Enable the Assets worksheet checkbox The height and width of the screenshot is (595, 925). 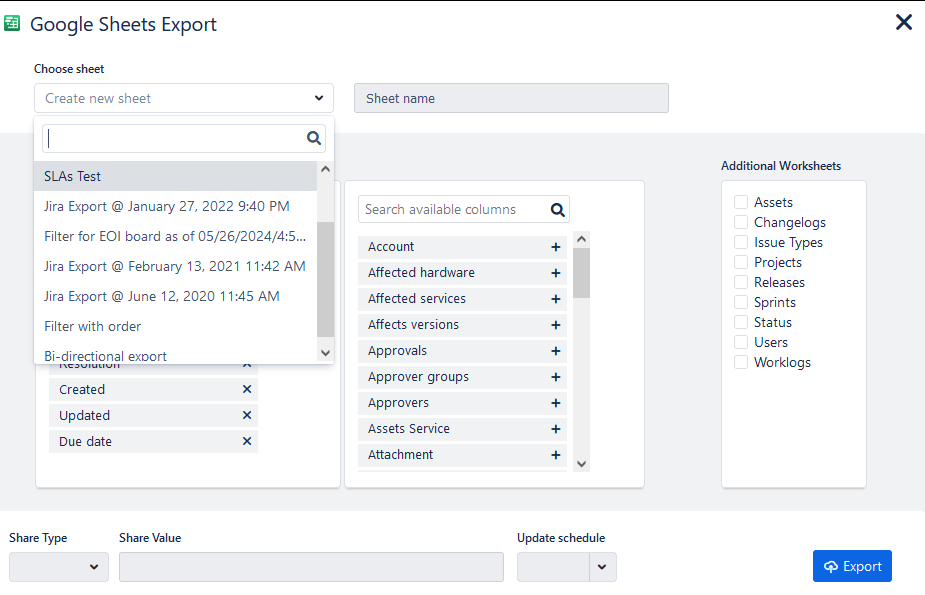pos(741,202)
